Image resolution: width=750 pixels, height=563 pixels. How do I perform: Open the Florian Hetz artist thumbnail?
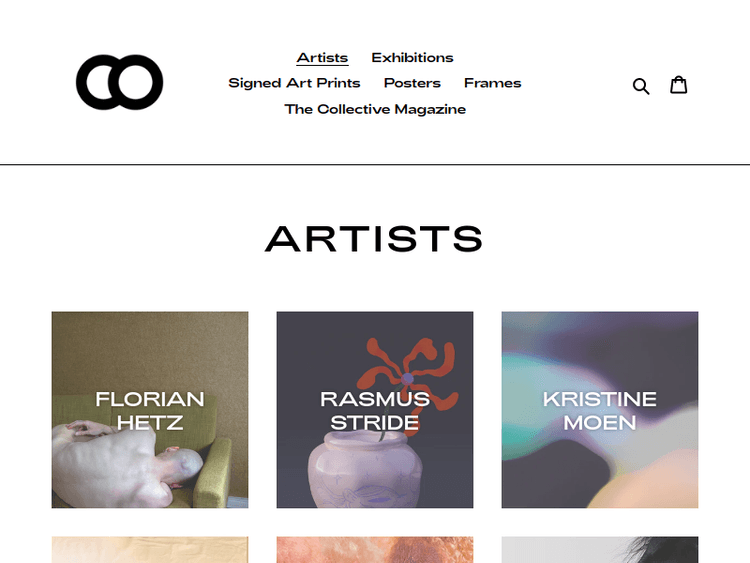[x=150, y=410]
